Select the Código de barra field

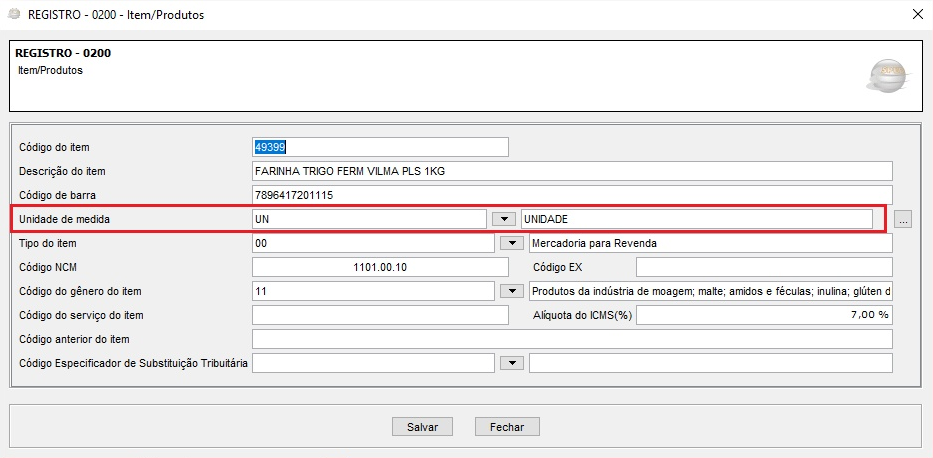tap(572, 195)
